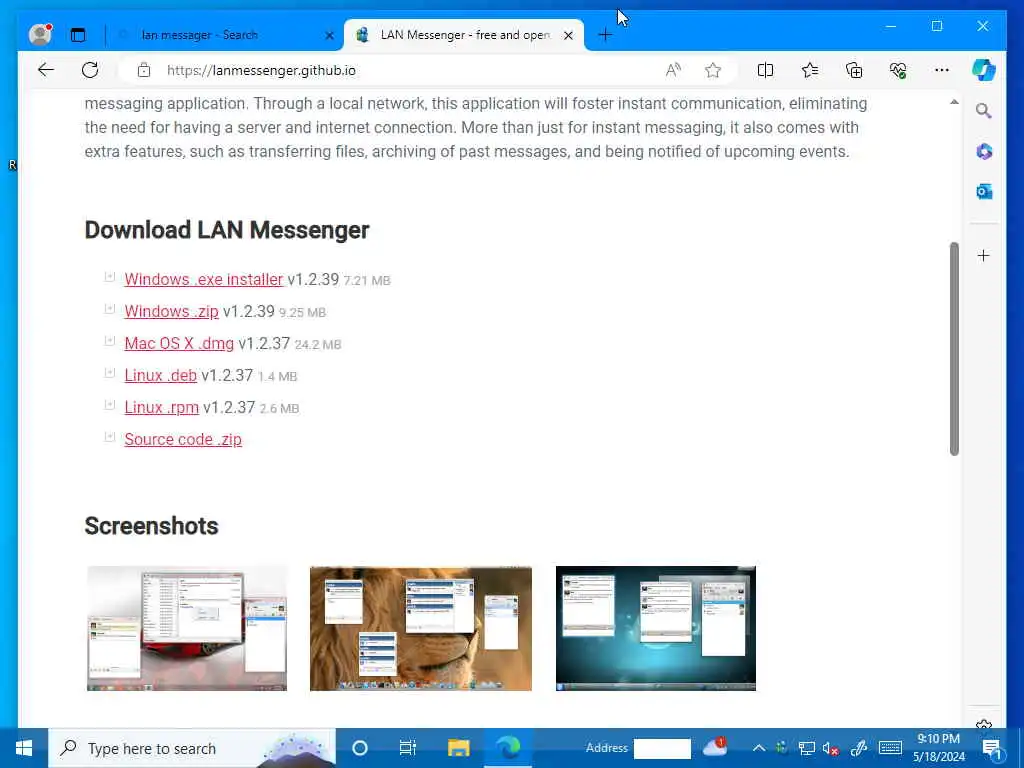The image size is (1024, 768).
Task: Open the red car desktop screenshot thumbnail
Action: pyautogui.click(x=187, y=628)
